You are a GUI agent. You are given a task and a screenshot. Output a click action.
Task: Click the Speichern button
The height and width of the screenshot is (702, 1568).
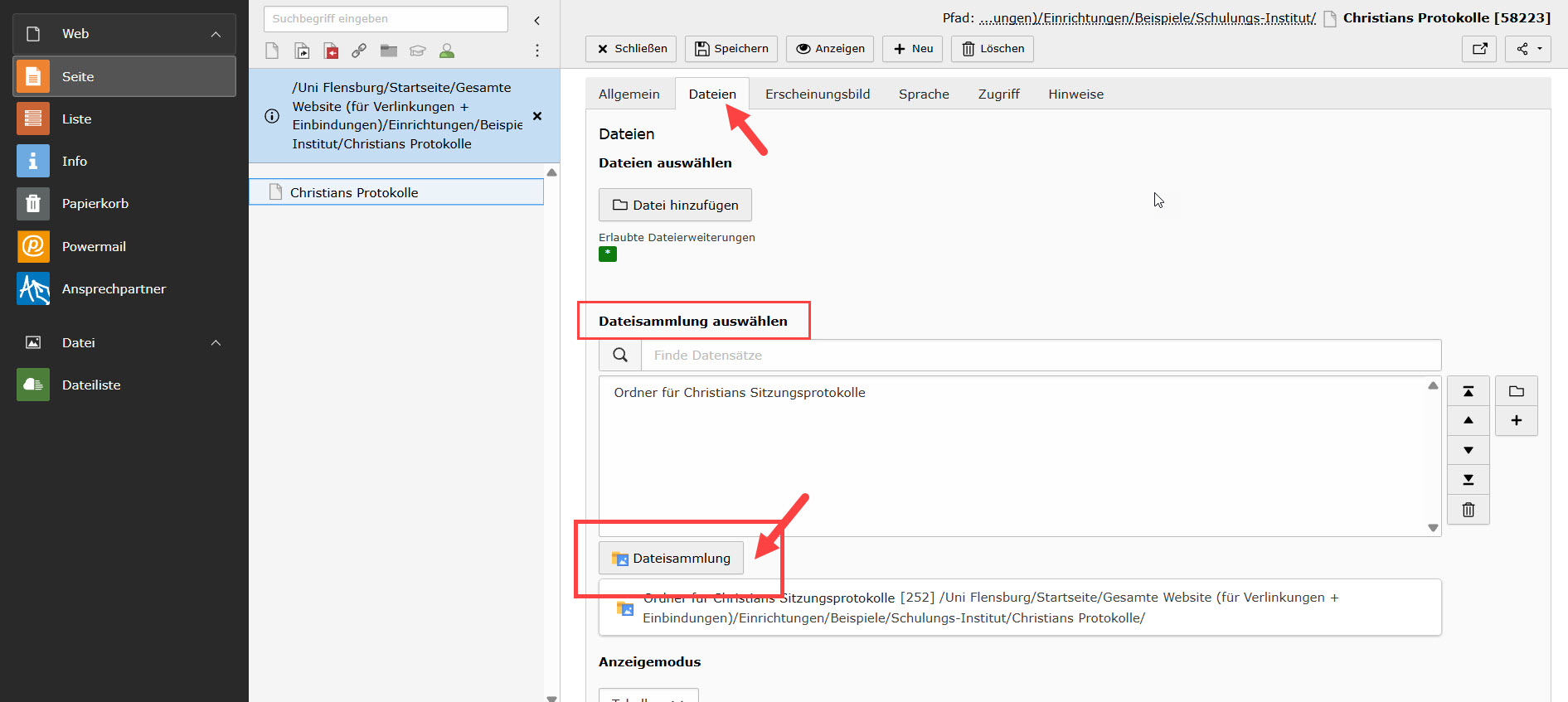(731, 49)
